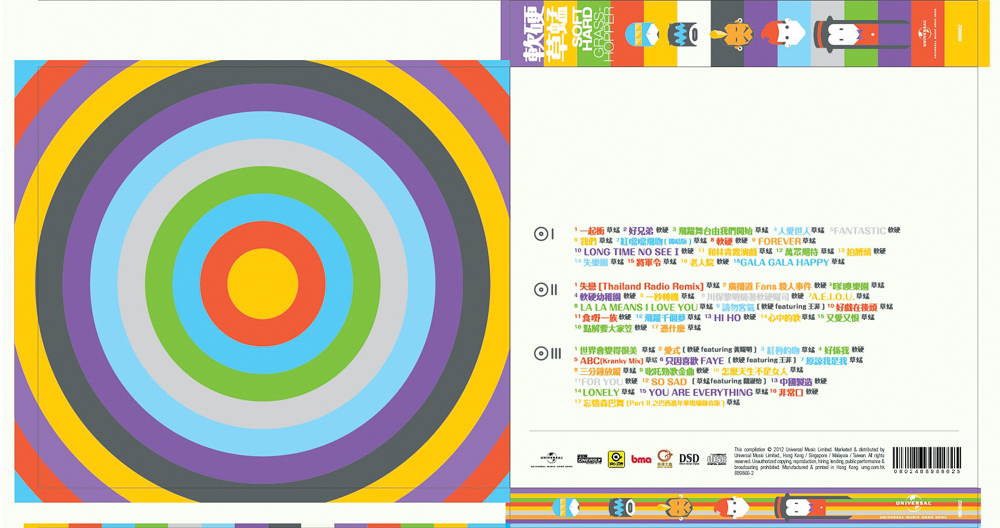The height and width of the screenshot is (528, 1000).
Task: Click track 廣播道 Fans 殺人事件
Action: pyautogui.click(x=770, y=286)
